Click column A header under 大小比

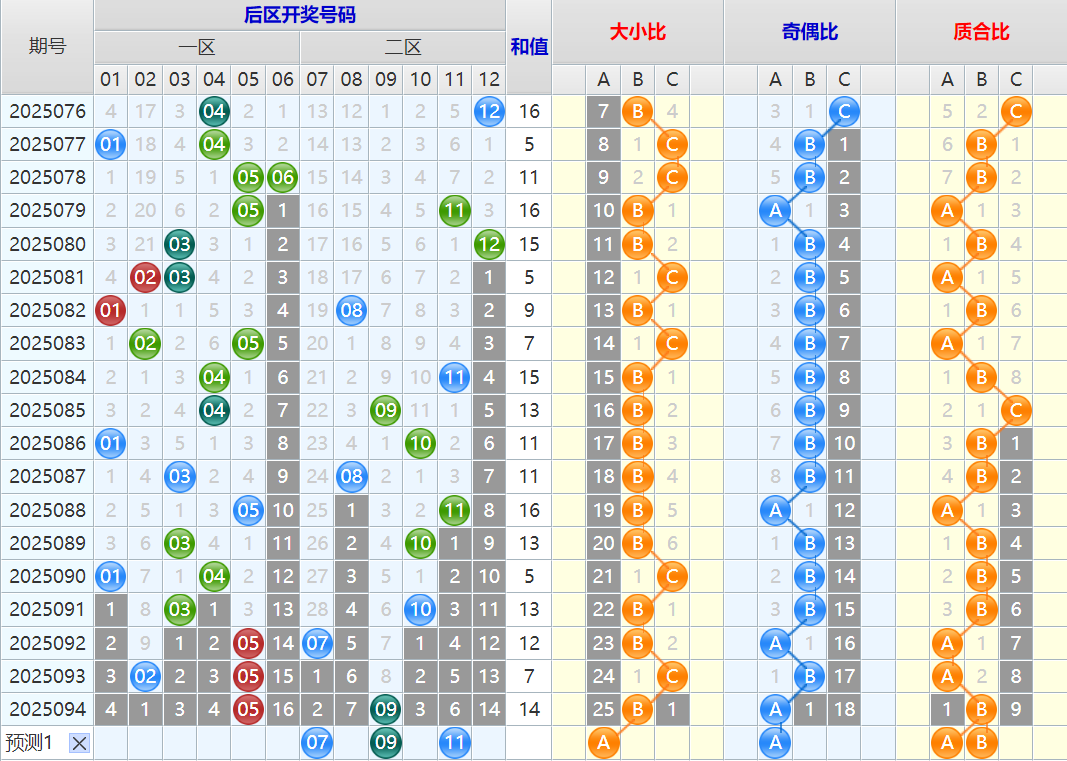(x=604, y=80)
